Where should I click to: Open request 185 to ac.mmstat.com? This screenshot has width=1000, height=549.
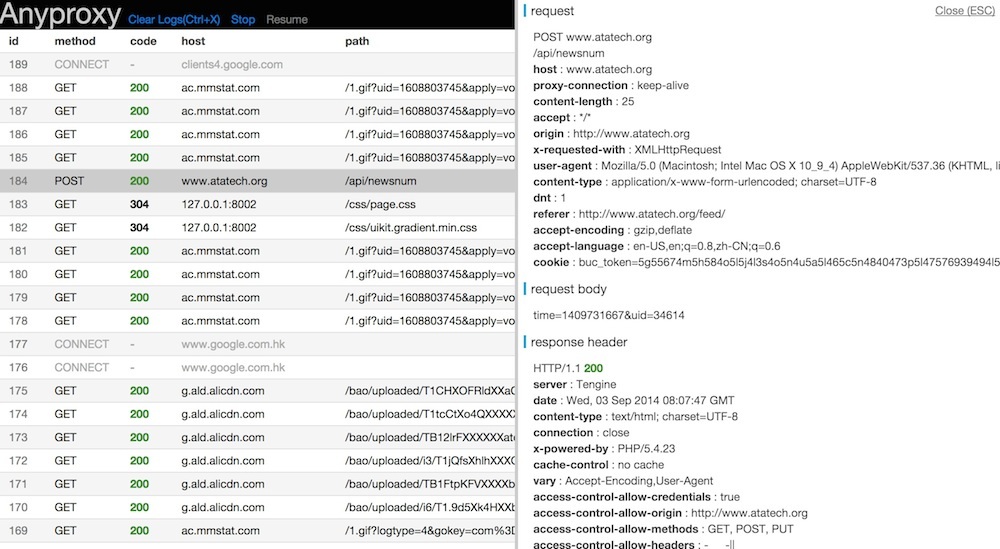click(x=257, y=157)
